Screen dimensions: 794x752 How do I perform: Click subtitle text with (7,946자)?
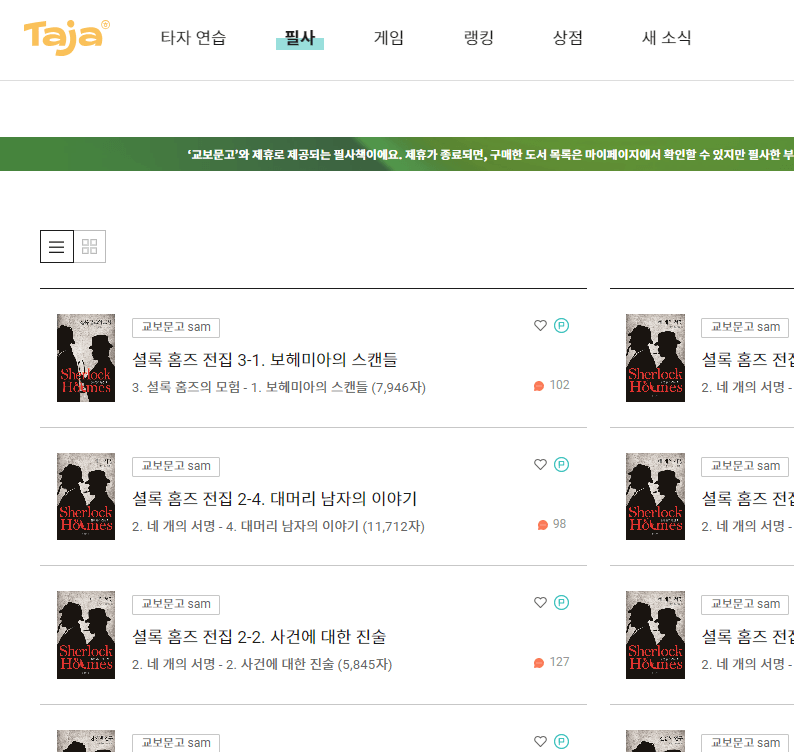pyautogui.click(x=279, y=387)
